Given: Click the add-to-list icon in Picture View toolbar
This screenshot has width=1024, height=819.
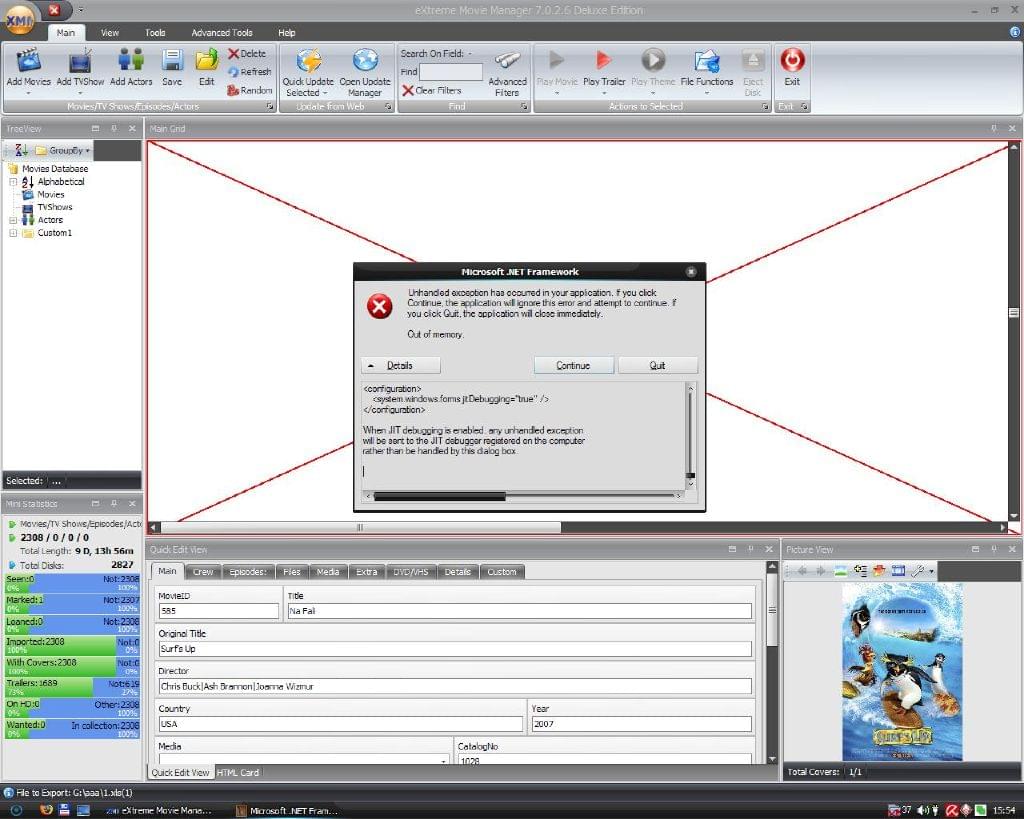Looking at the screenshot, I should click(x=861, y=571).
